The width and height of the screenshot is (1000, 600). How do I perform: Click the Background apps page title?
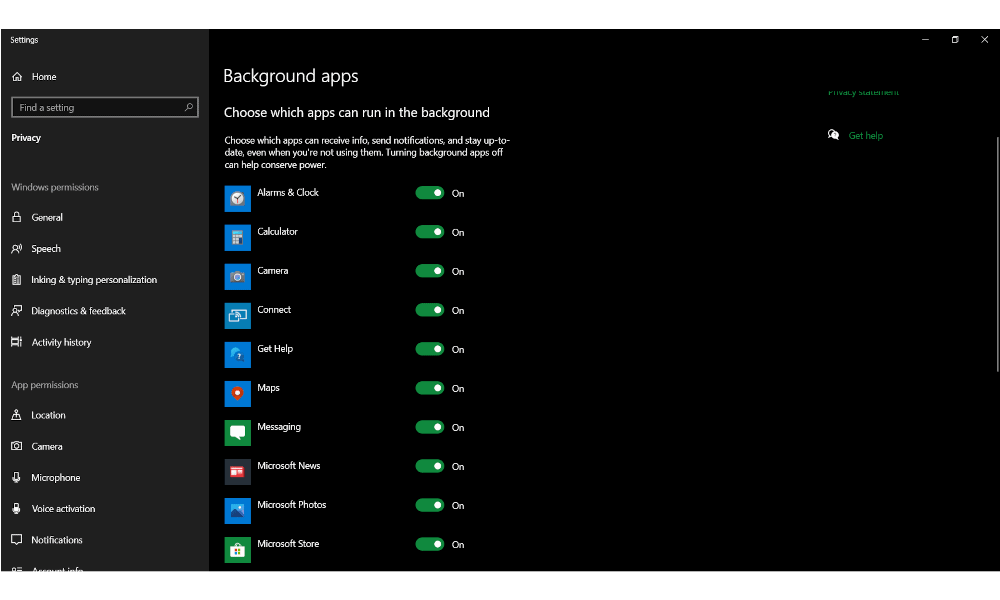tap(291, 76)
